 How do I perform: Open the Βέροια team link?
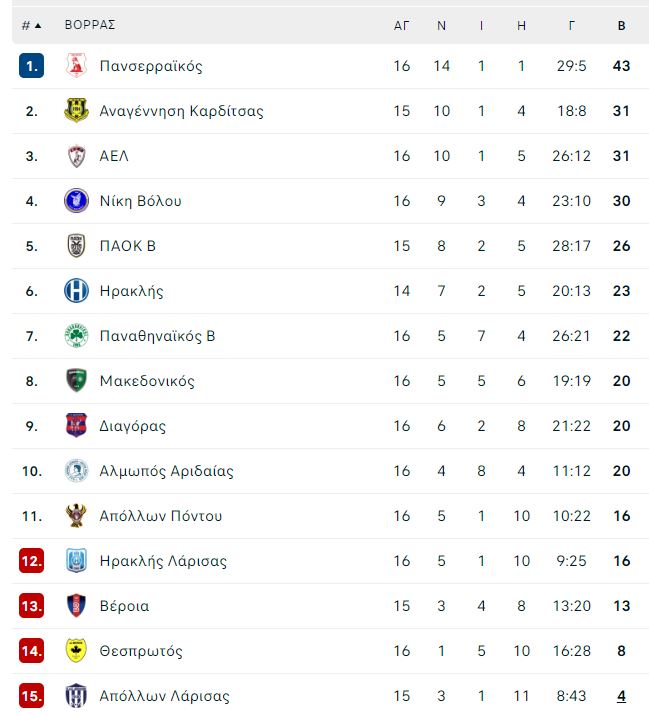[125, 606]
